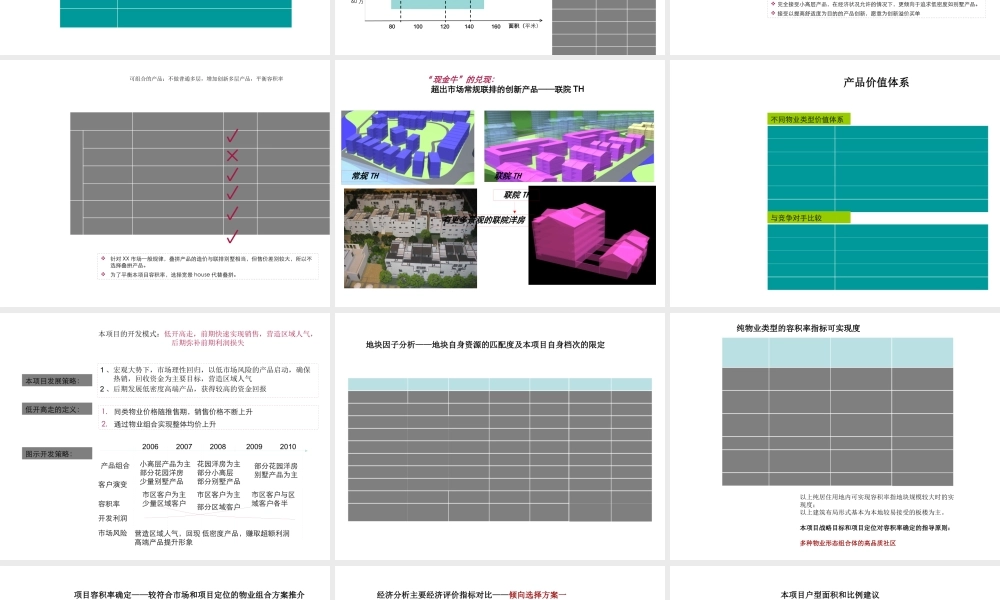Click the row label 容积率
The width and height of the screenshot is (1000, 600).
109,504
